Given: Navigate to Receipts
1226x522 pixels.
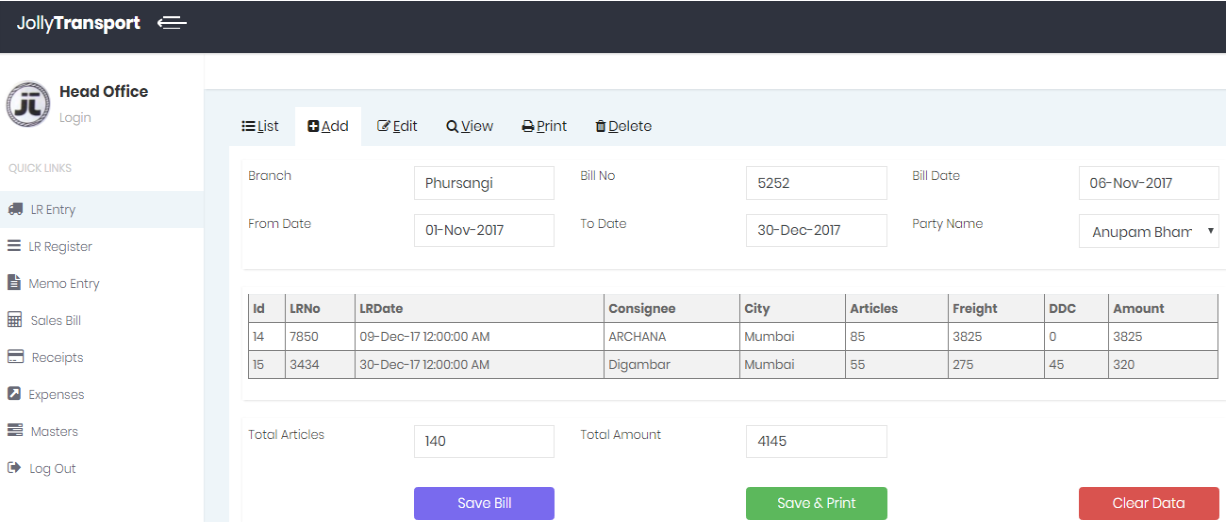Looking at the screenshot, I should pyautogui.click(x=102, y=357).
